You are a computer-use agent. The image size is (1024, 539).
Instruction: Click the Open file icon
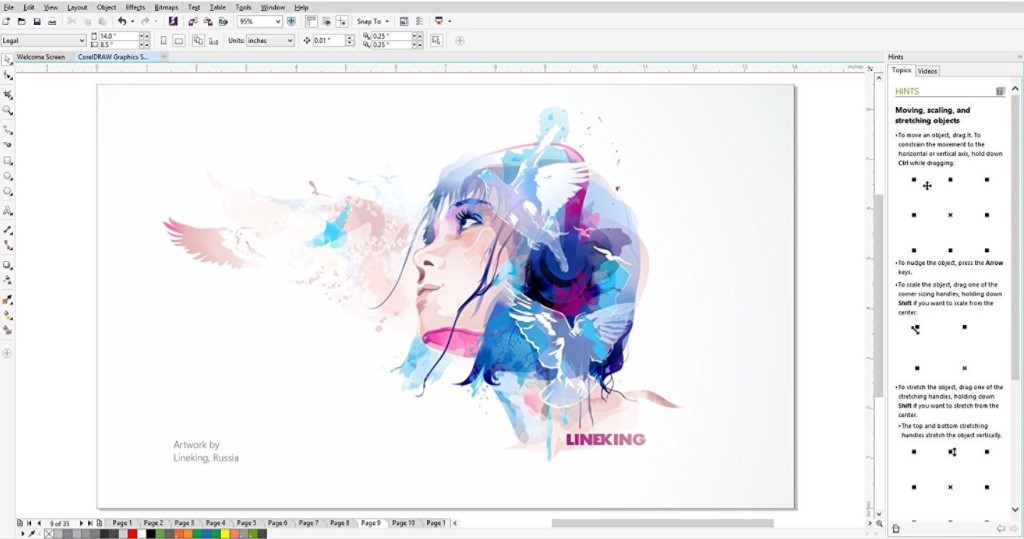tap(22, 22)
